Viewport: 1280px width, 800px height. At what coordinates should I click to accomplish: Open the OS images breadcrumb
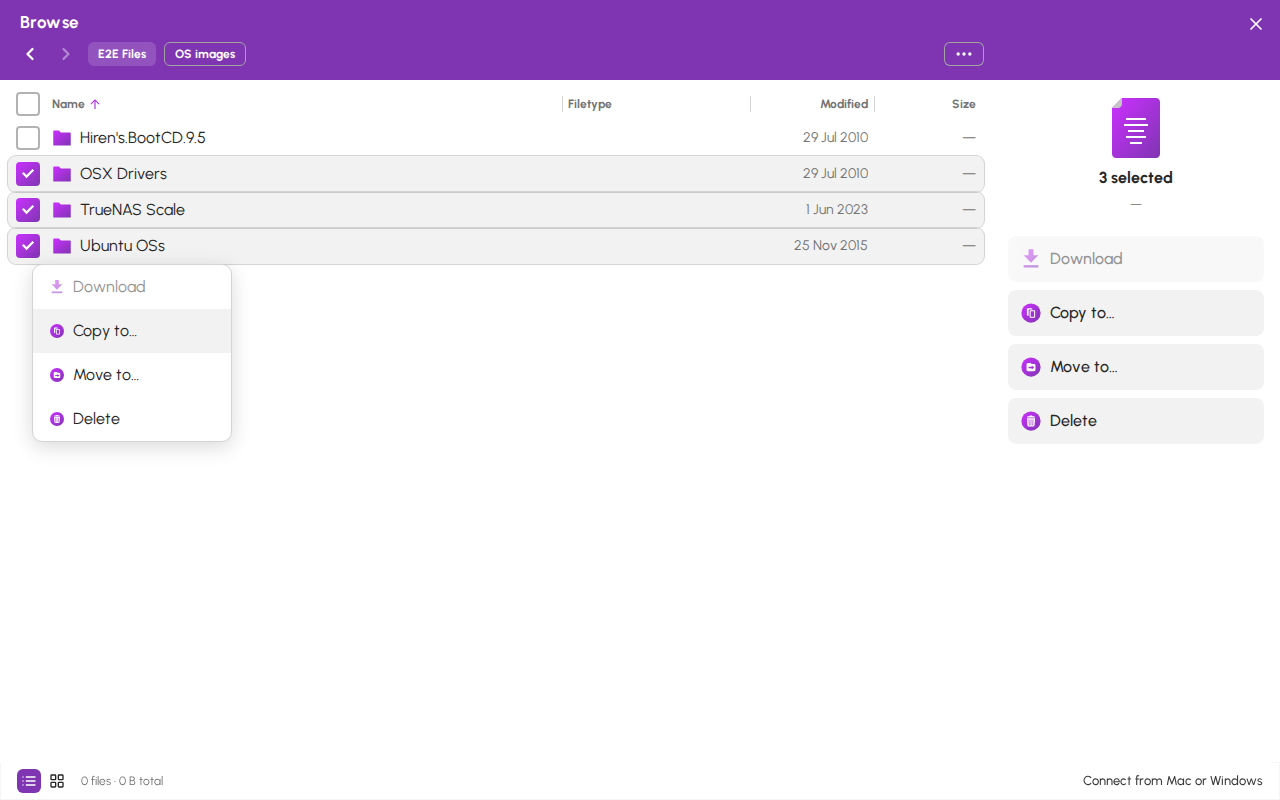click(x=205, y=54)
